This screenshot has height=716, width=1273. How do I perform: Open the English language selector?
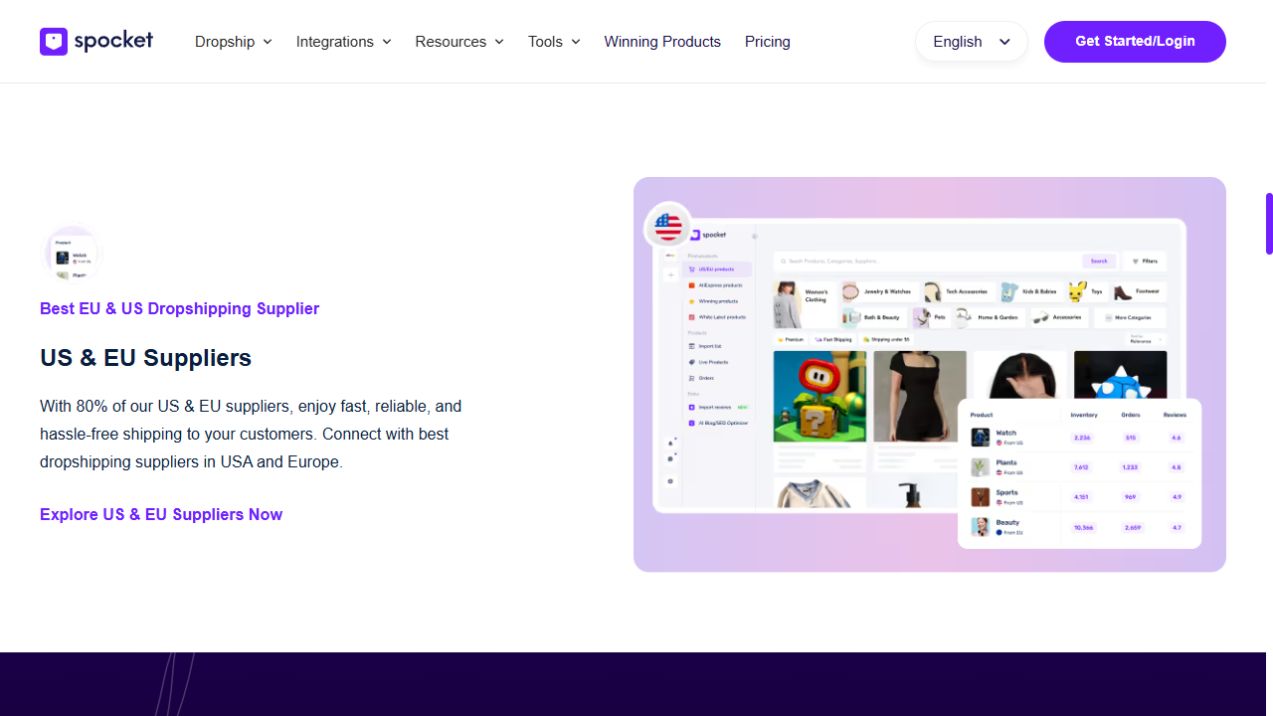click(971, 42)
